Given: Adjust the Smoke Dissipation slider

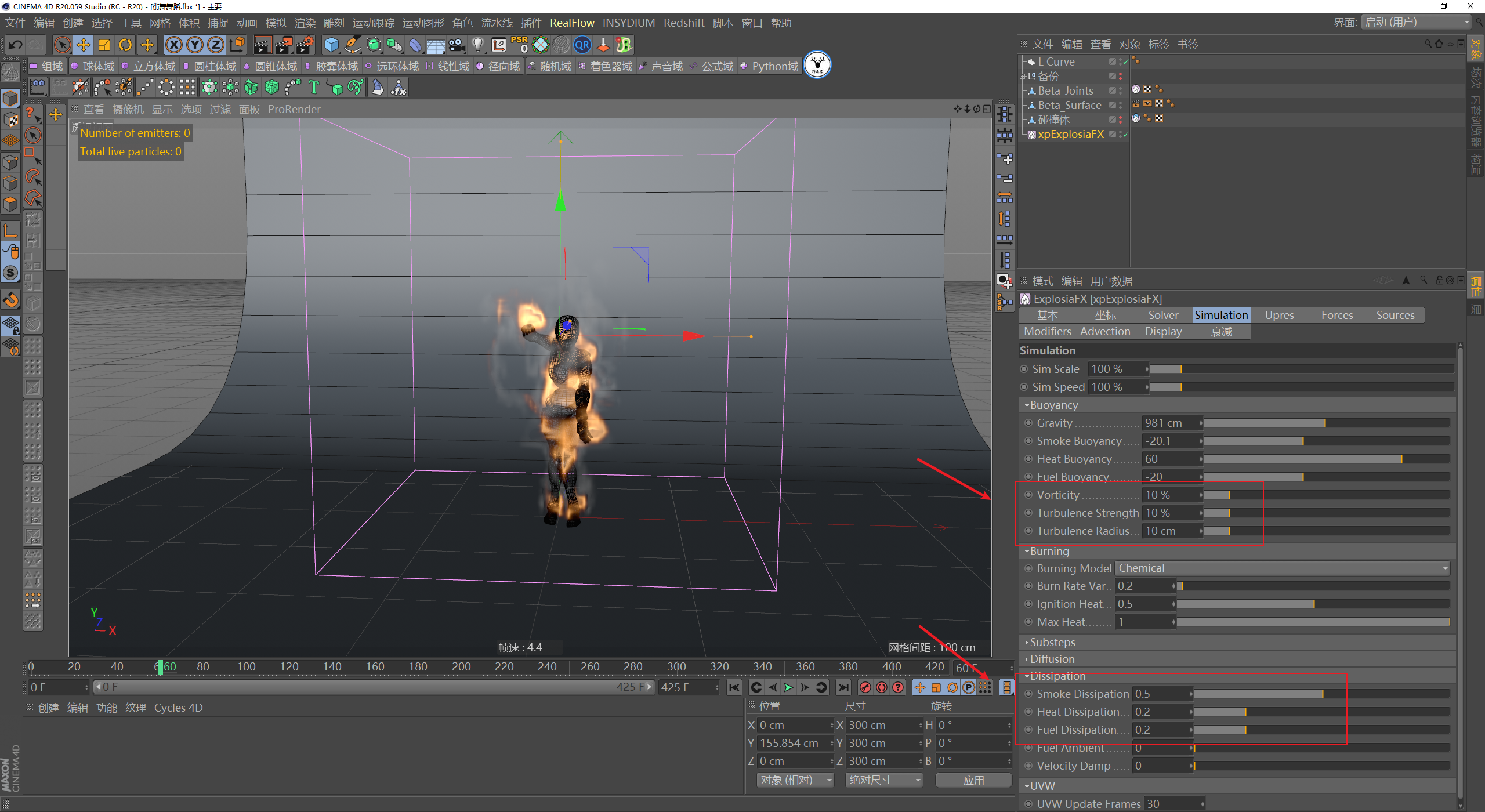Looking at the screenshot, I should (1321, 694).
